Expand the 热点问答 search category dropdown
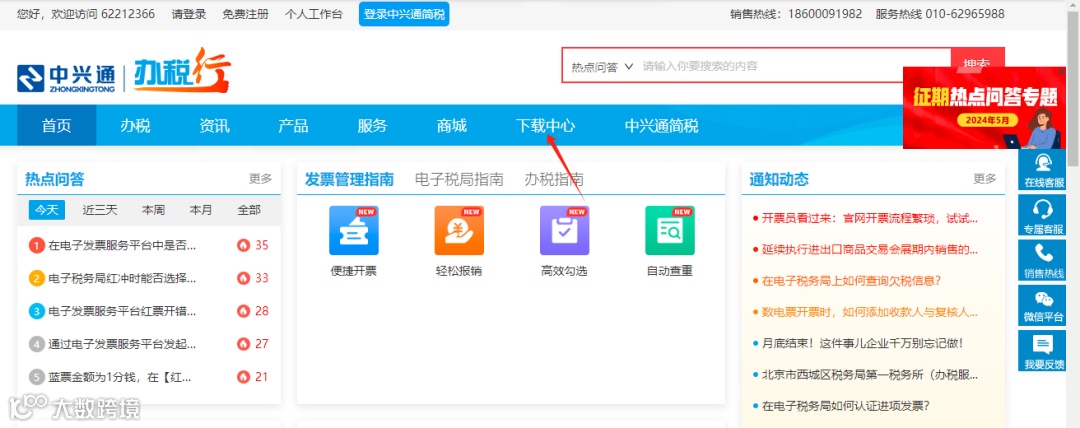1080x428 pixels. [x=601, y=67]
